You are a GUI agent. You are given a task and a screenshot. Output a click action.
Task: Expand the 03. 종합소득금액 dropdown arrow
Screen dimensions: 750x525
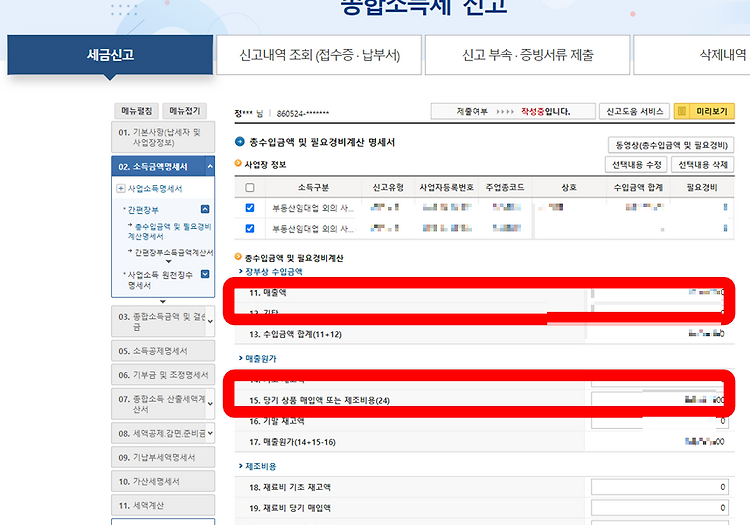[x=210, y=321]
